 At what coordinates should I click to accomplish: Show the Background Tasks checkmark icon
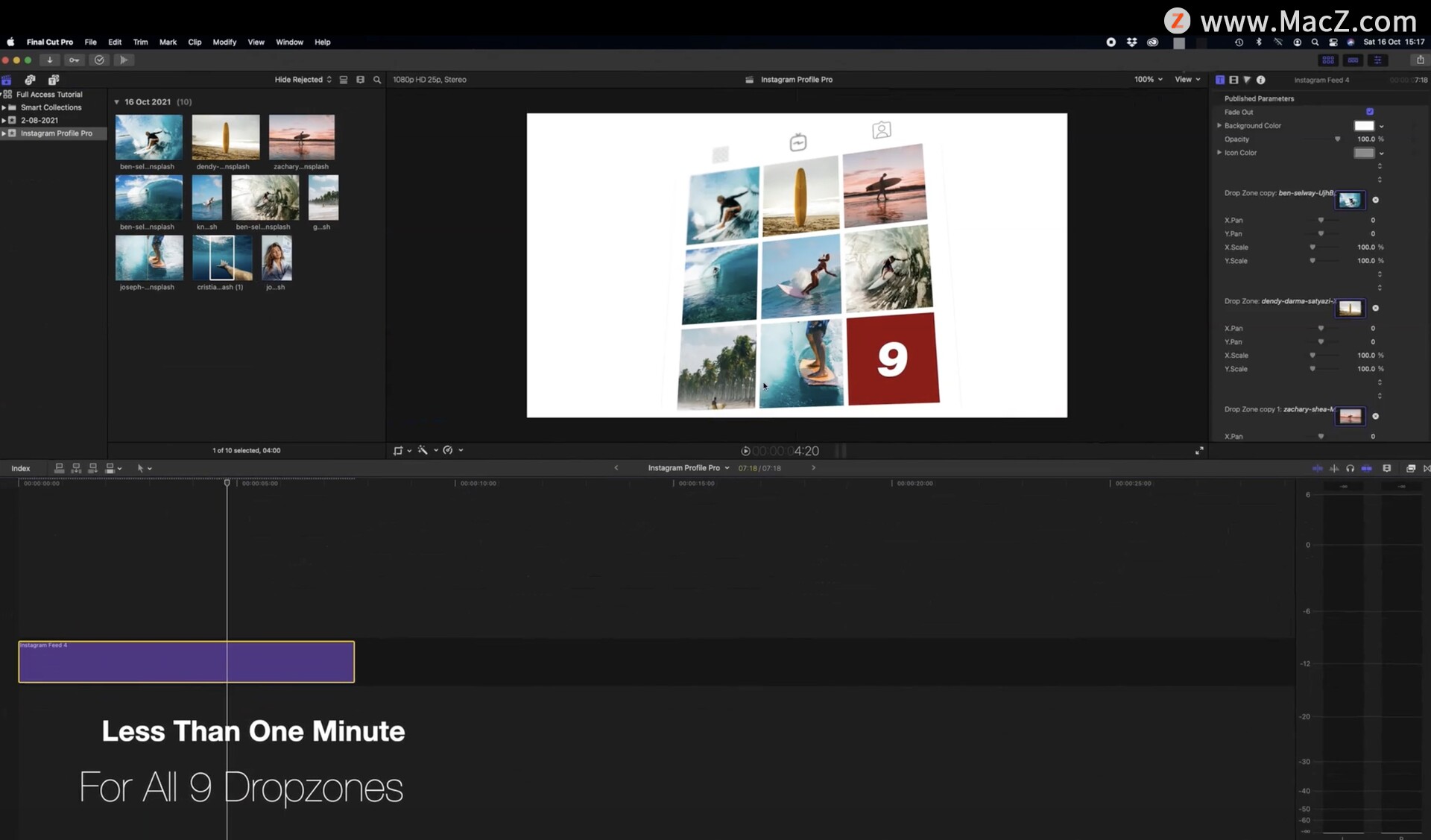point(99,60)
